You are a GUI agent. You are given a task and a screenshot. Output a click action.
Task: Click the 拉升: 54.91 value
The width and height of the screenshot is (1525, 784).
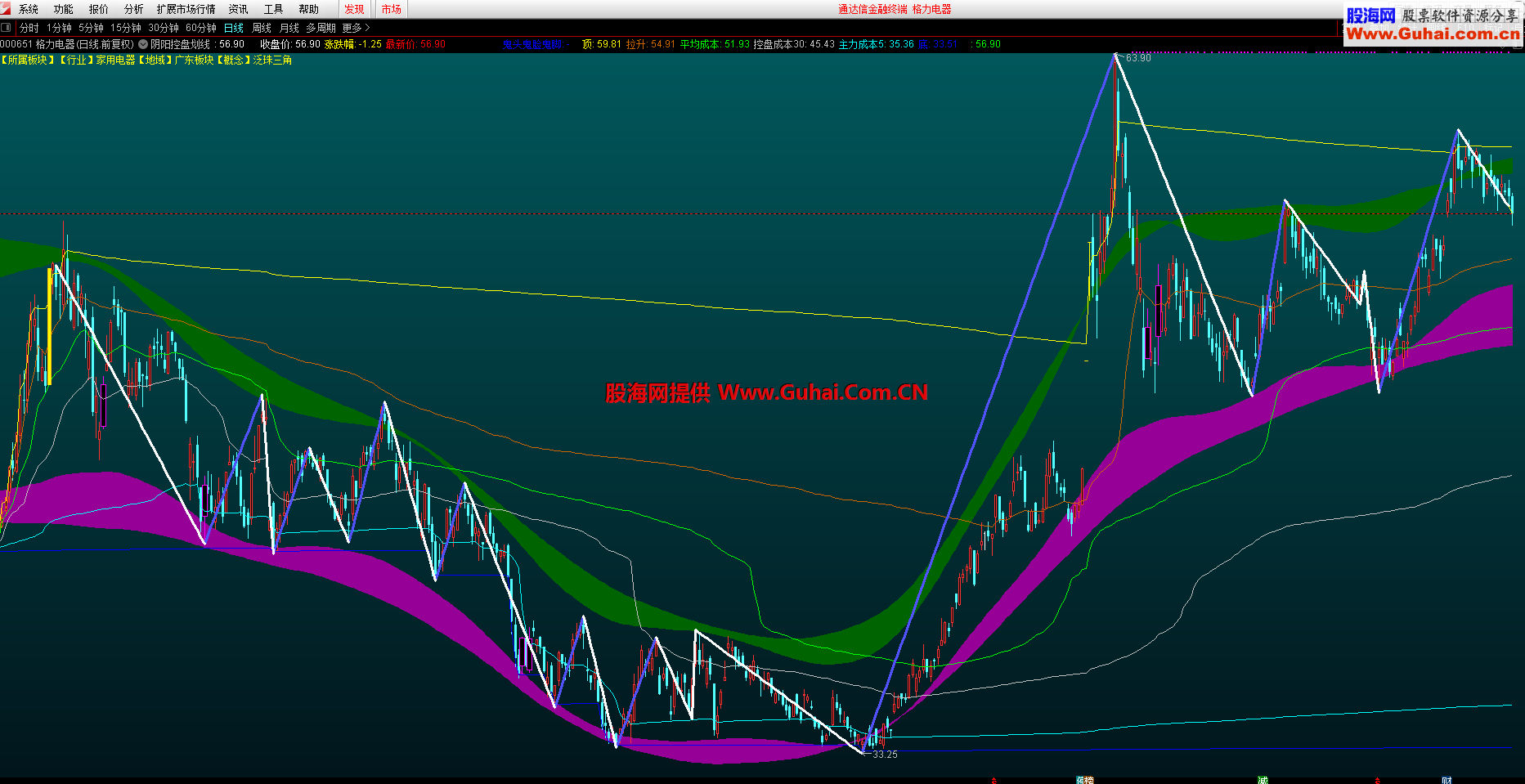tap(651, 44)
